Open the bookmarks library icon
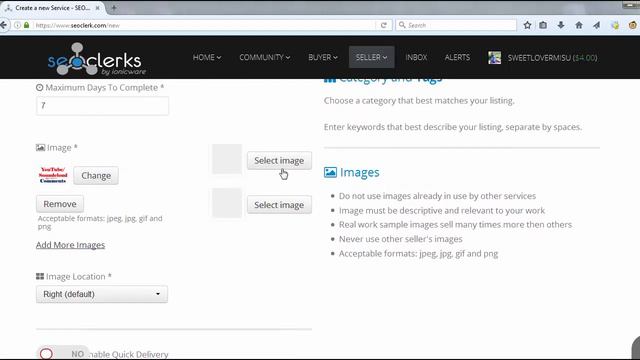Screen dimensions: 640x360 543,25
